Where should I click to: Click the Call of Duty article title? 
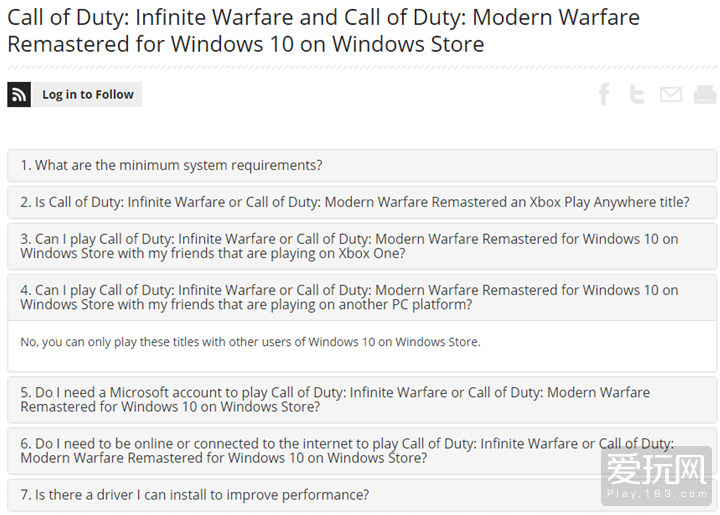(x=323, y=31)
